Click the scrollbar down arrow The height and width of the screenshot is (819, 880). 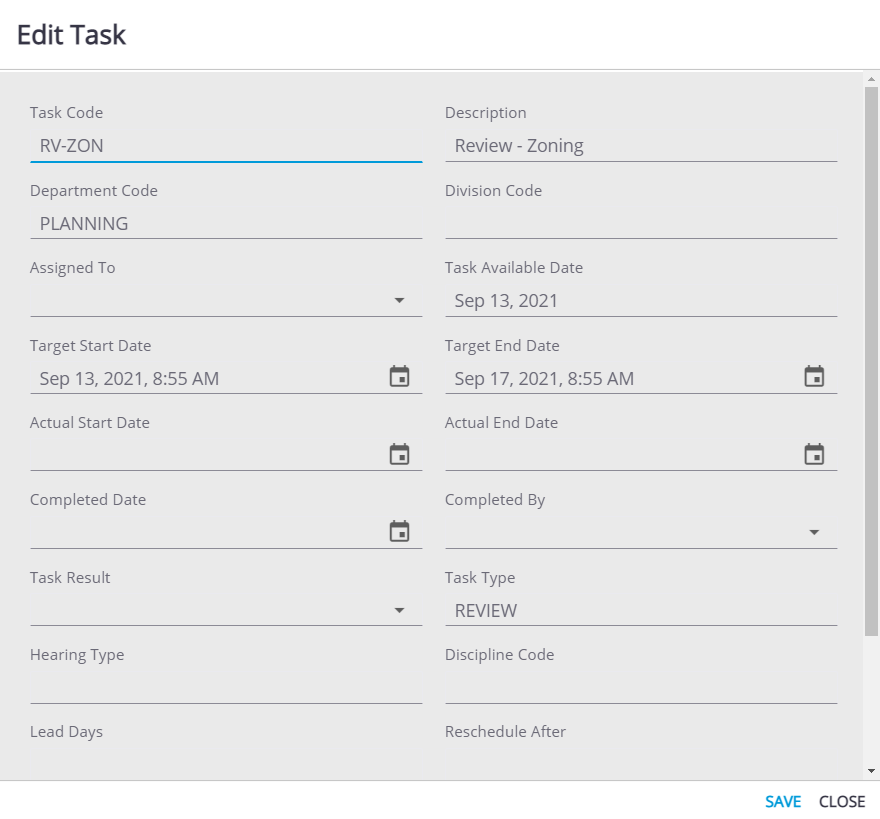[x=871, y=771]
